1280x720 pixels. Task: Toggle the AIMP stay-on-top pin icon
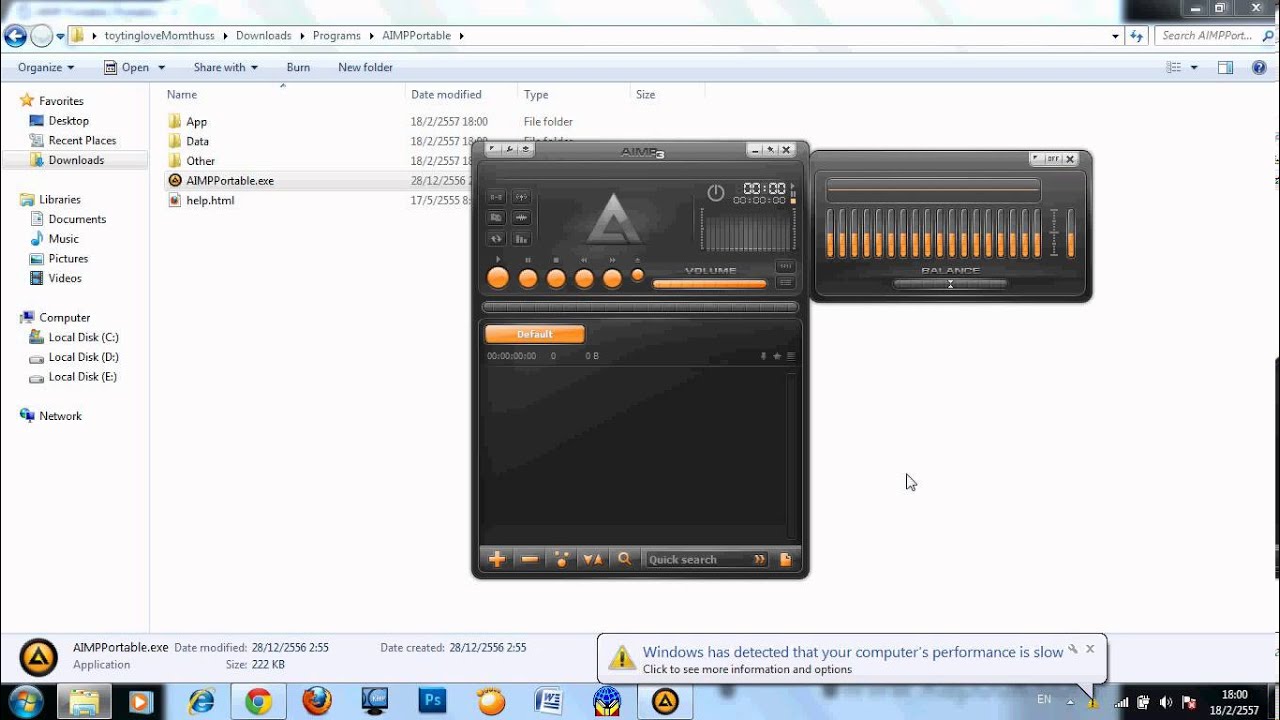(770, 150)
